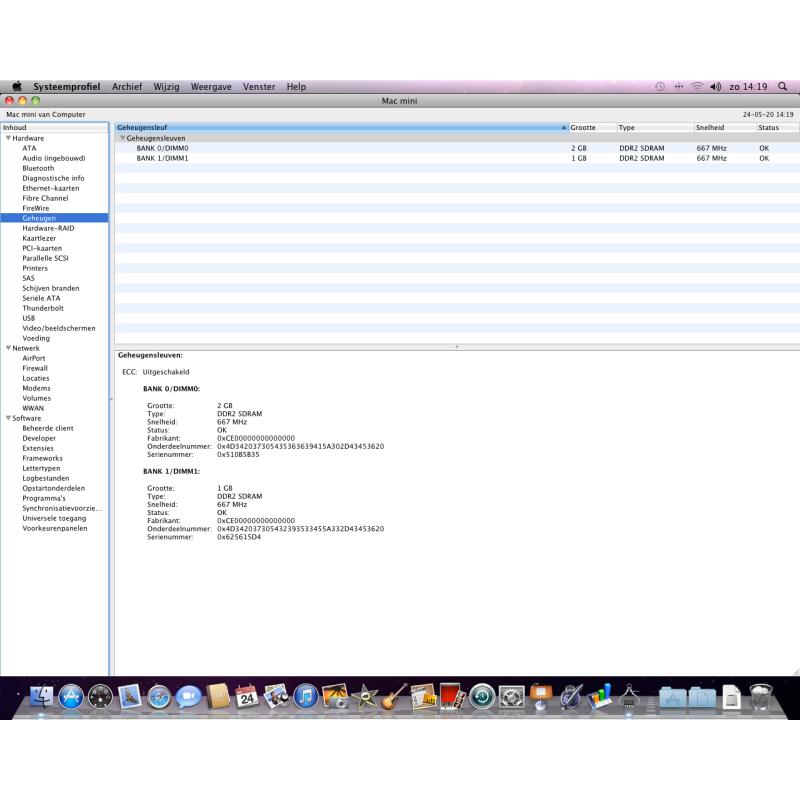
Task: Sort by the Grootte column header
Action: (592, 128)
